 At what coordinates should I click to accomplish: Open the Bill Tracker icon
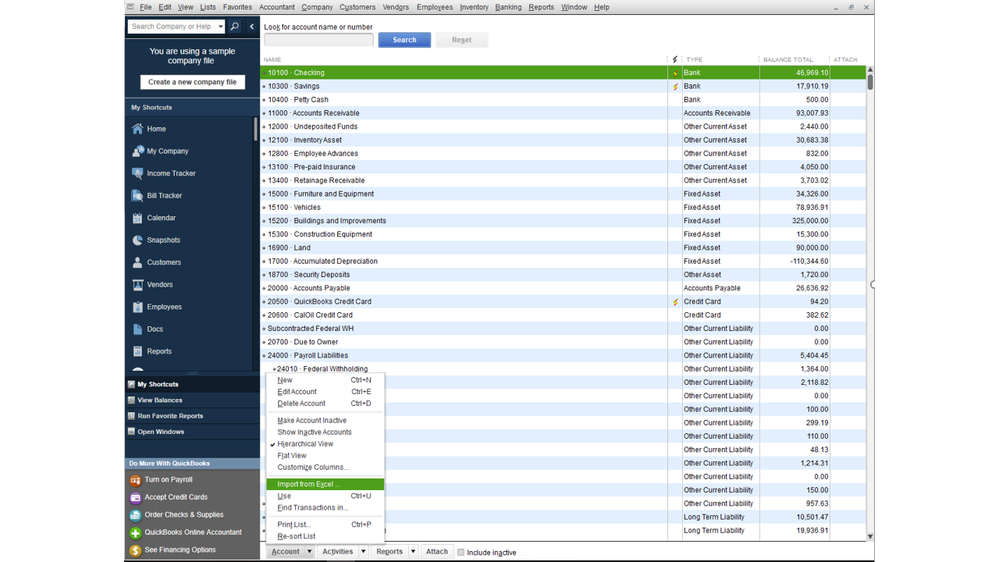[x=137, y=196]
